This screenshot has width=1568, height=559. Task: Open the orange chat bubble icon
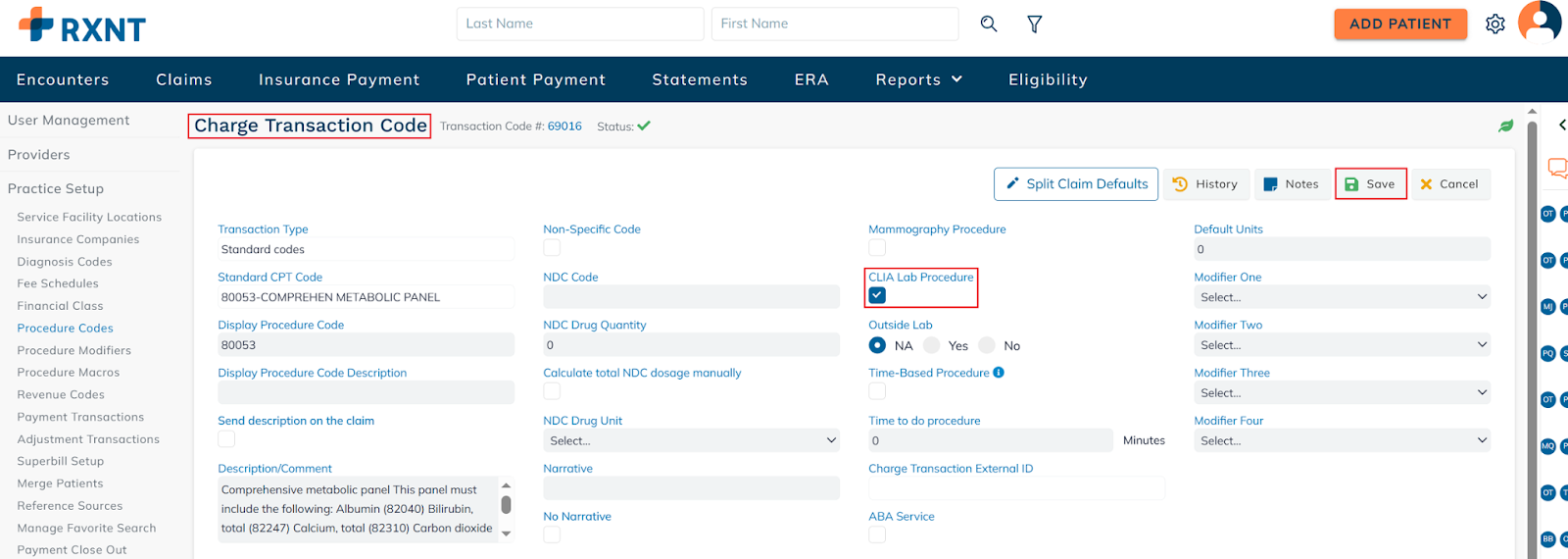point(1556,168)
